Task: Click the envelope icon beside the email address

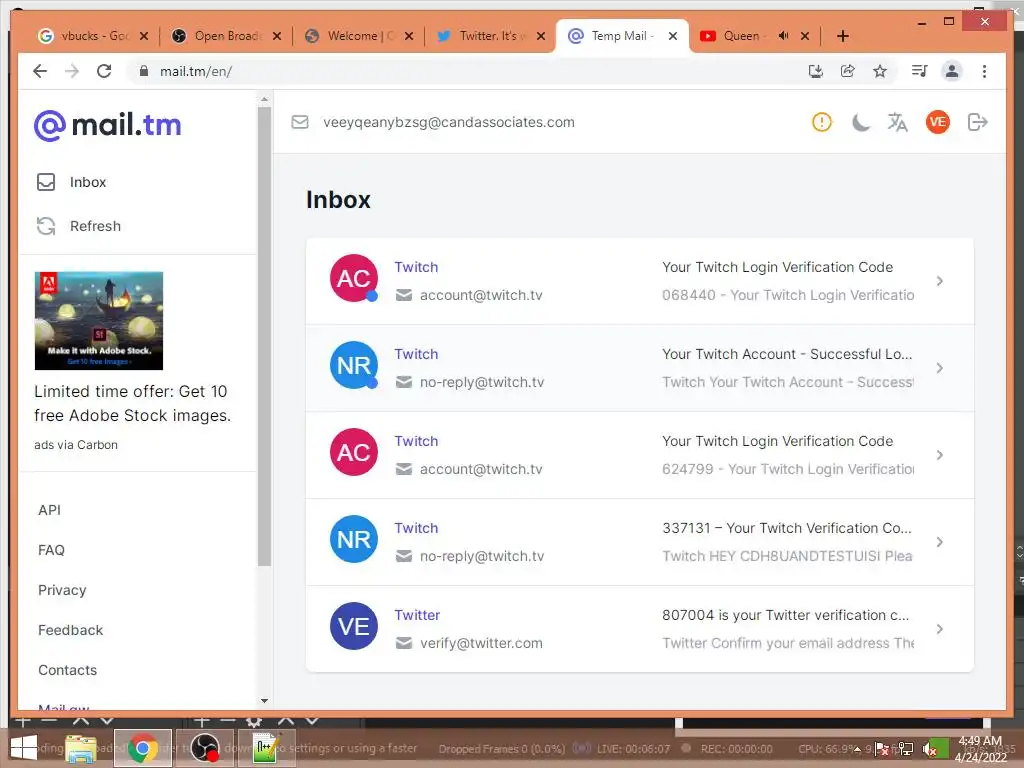Action: 300,122
